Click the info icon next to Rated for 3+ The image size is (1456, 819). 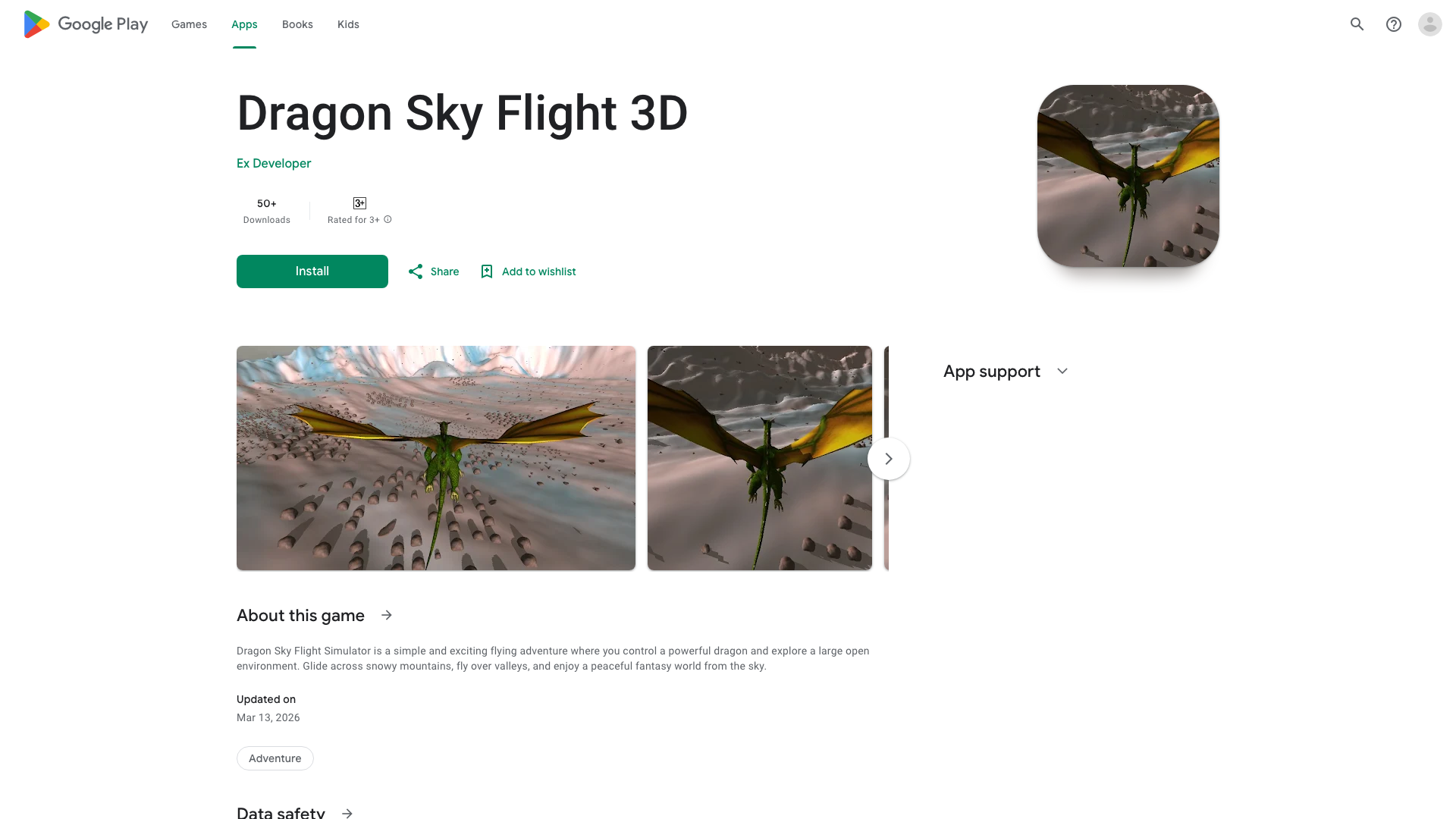tap(388, 220)
